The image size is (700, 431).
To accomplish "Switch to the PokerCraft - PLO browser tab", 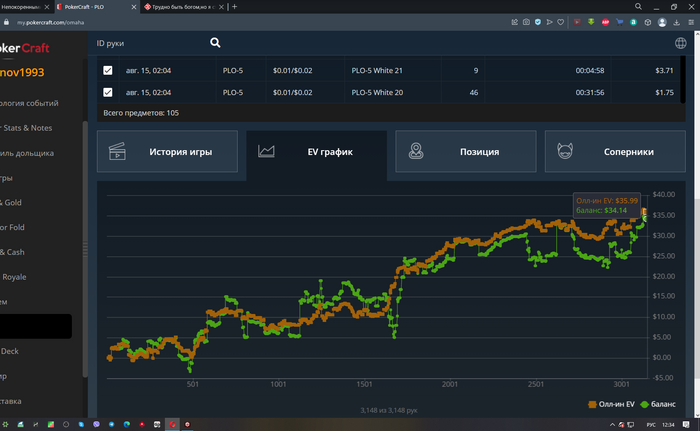I will click(96, 7).
